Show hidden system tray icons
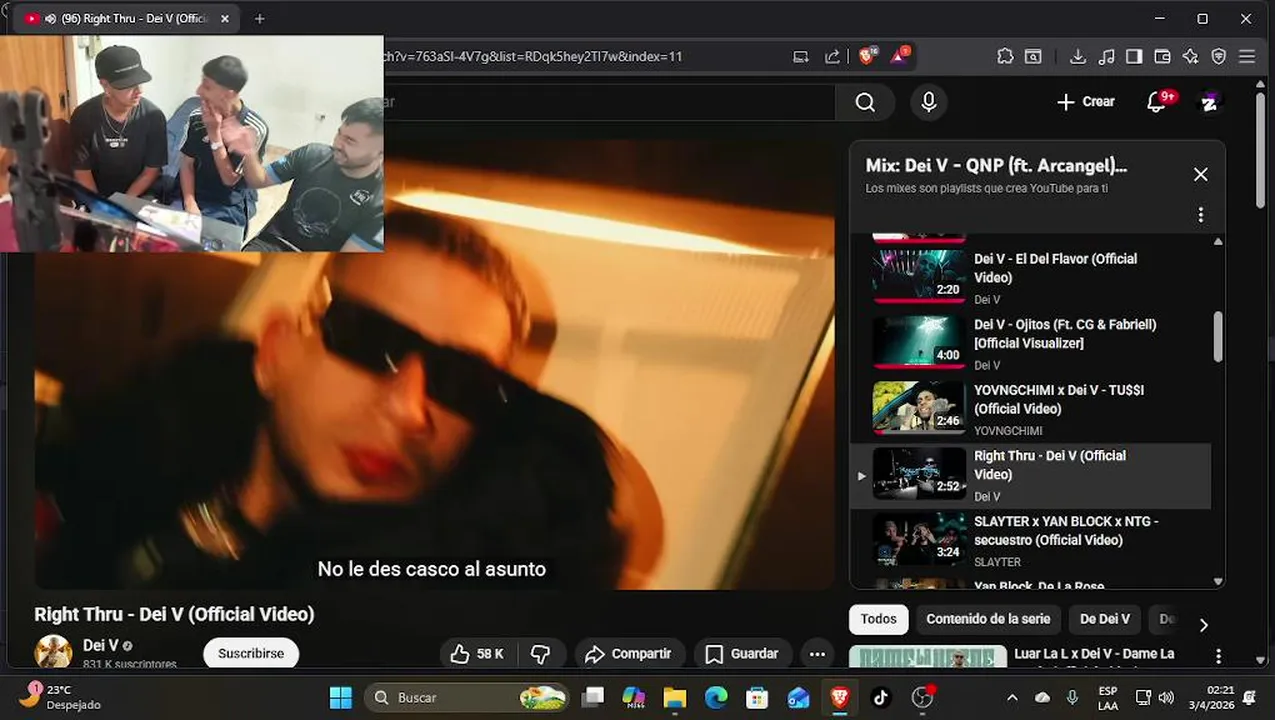 [1012, 698]
